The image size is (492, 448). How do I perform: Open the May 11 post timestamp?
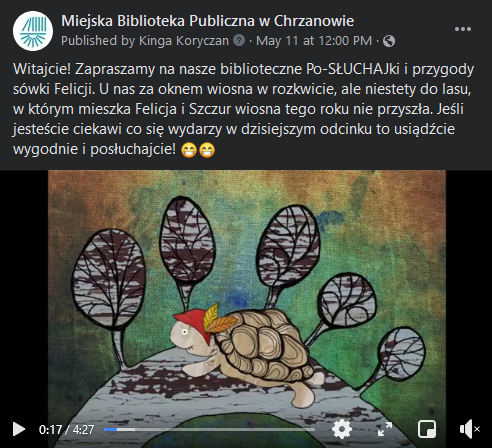[314, 41]
